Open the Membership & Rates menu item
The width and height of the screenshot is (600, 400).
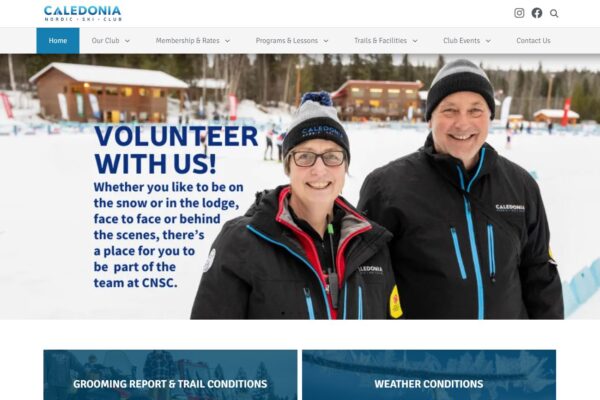click(188, 41)
